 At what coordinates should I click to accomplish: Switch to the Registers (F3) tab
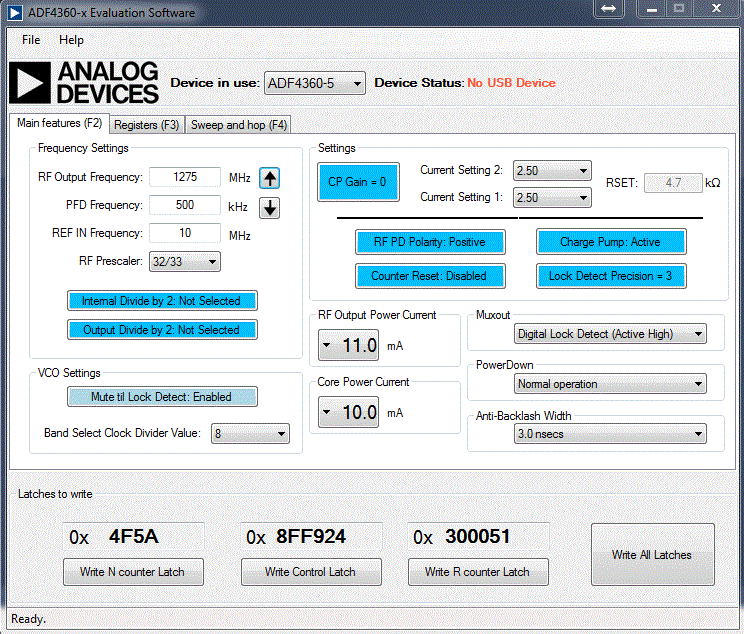pos(146,125)
